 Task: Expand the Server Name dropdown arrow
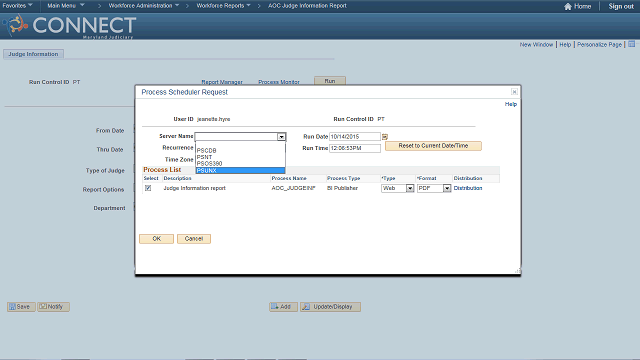click(x=281, y=137)
